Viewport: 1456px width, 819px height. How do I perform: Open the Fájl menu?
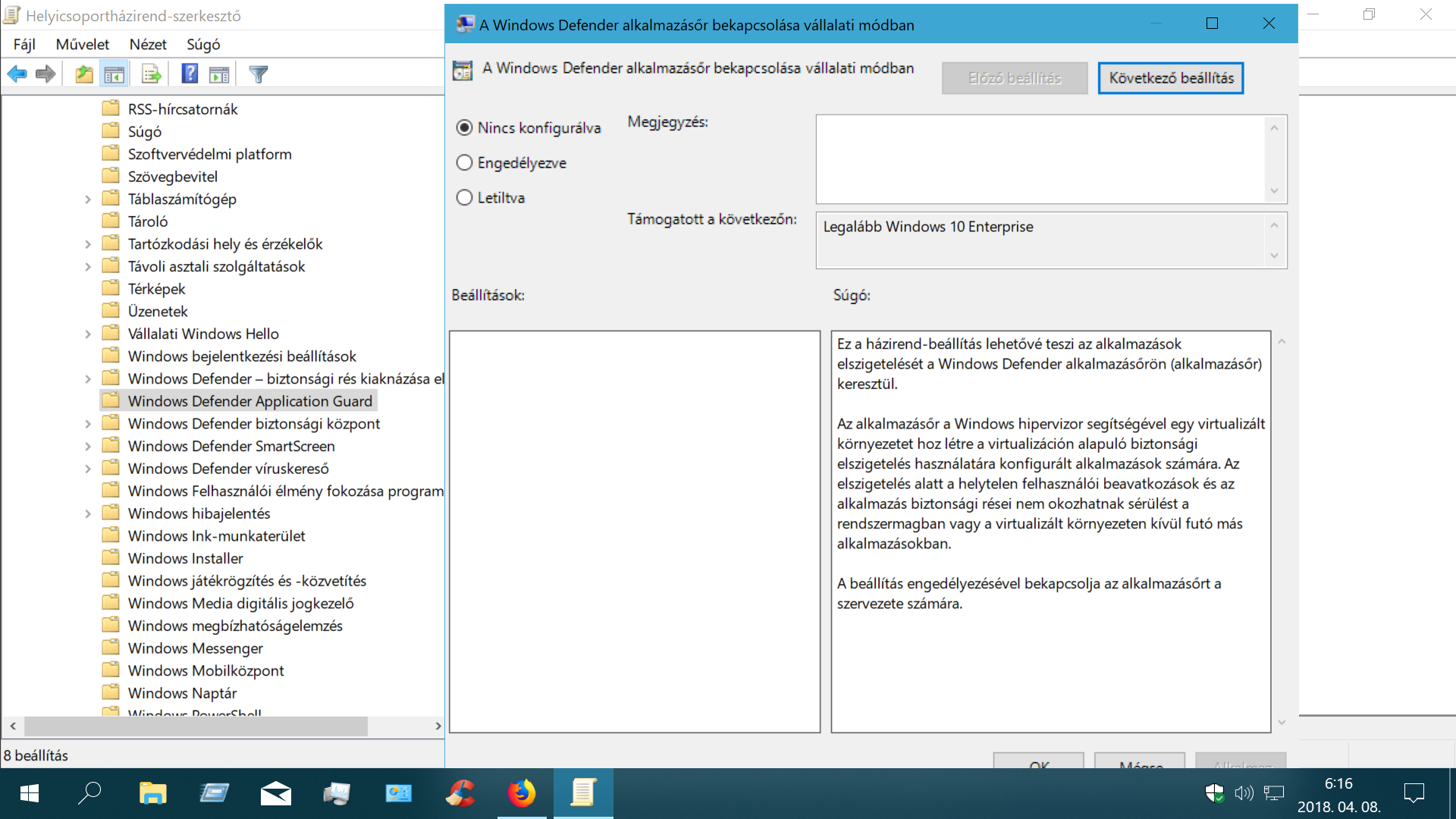tap(24, 44)
